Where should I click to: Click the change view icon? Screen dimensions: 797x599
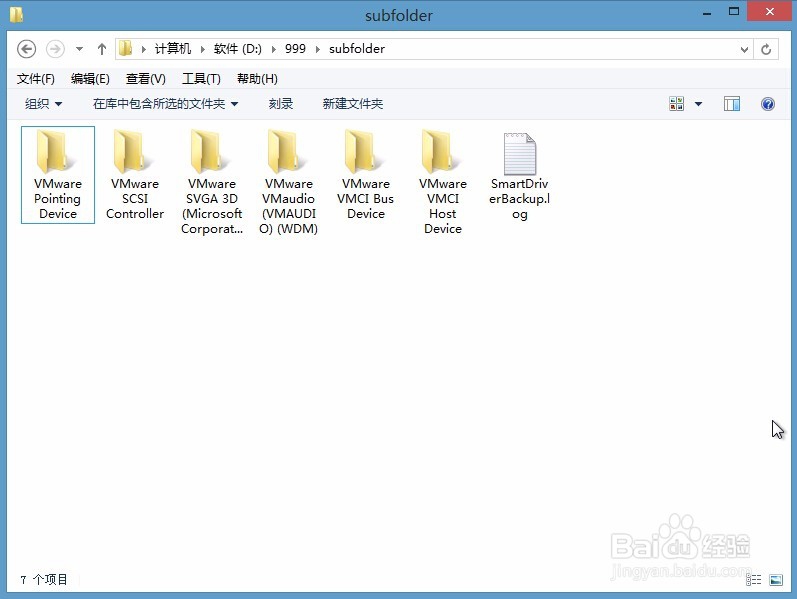tap(677, 104)
